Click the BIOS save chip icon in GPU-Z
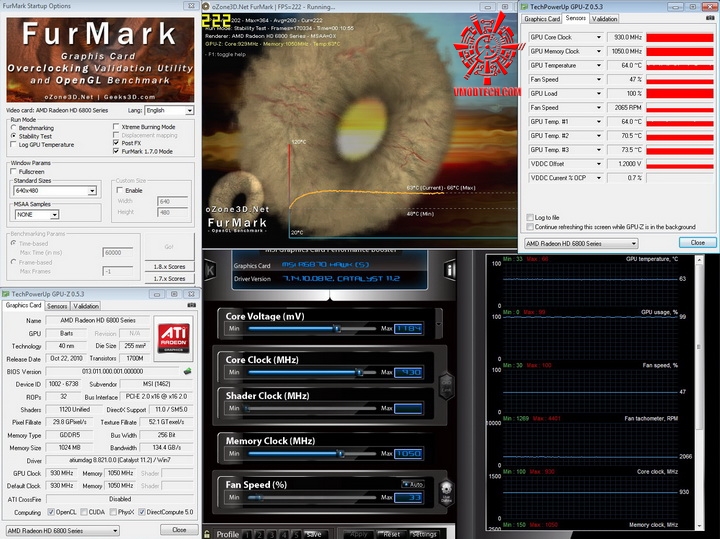 187,371
